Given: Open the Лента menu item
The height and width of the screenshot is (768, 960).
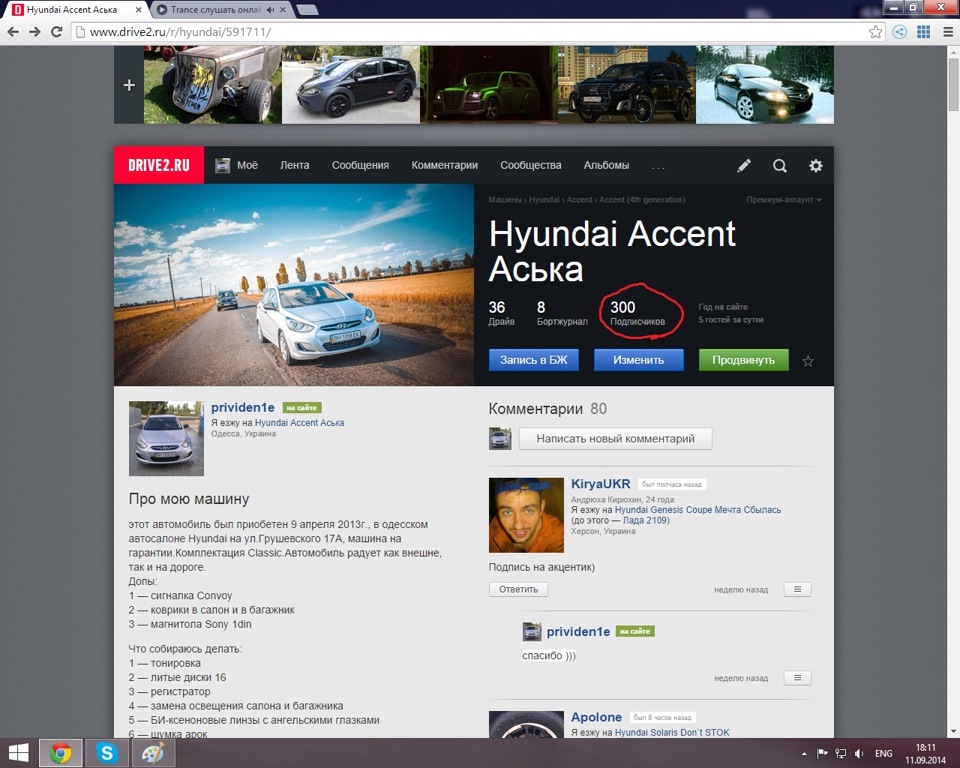Looking at the screenshot, I should (x=294, y=165).
